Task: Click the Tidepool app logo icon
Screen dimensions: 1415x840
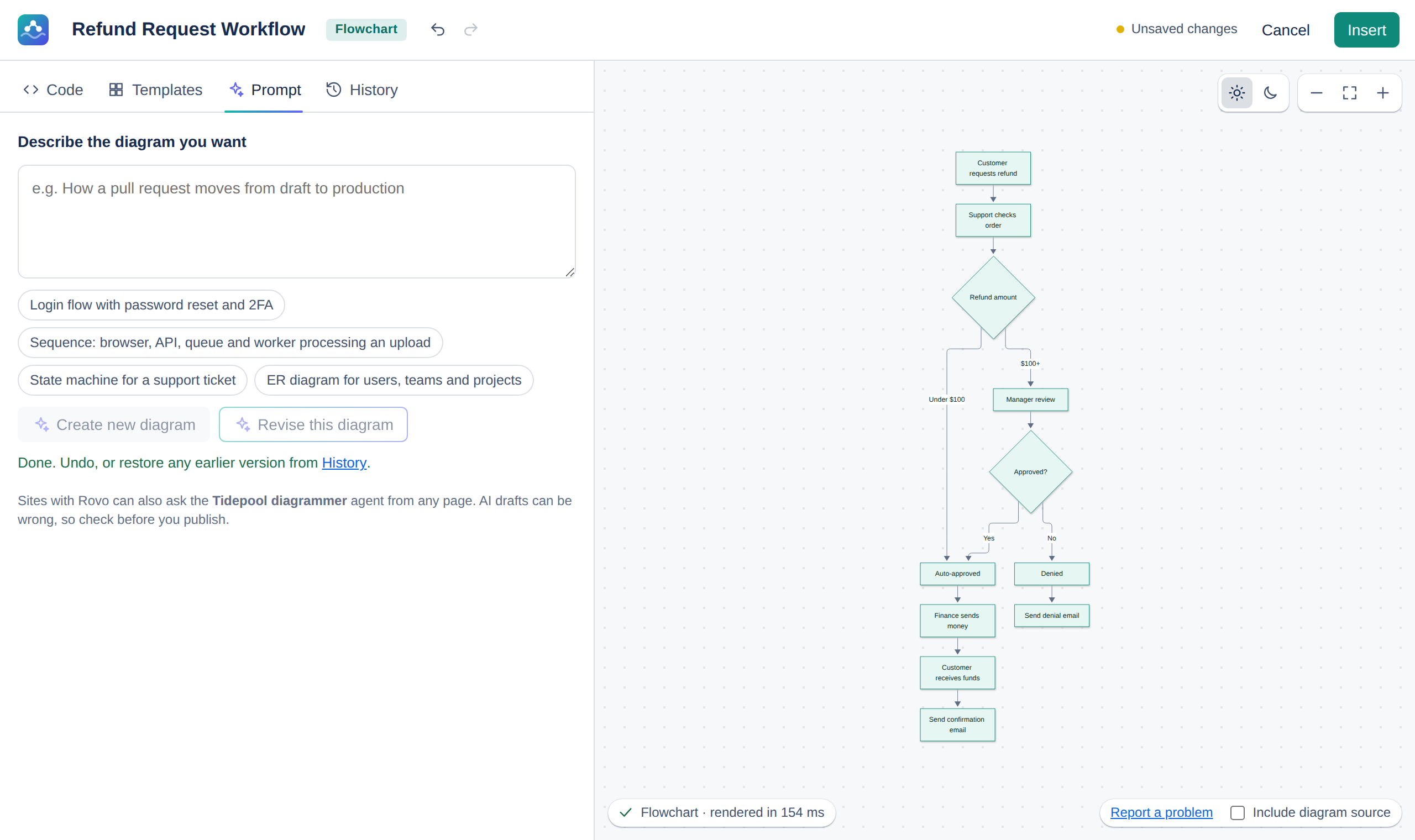Action: [33, 29]
